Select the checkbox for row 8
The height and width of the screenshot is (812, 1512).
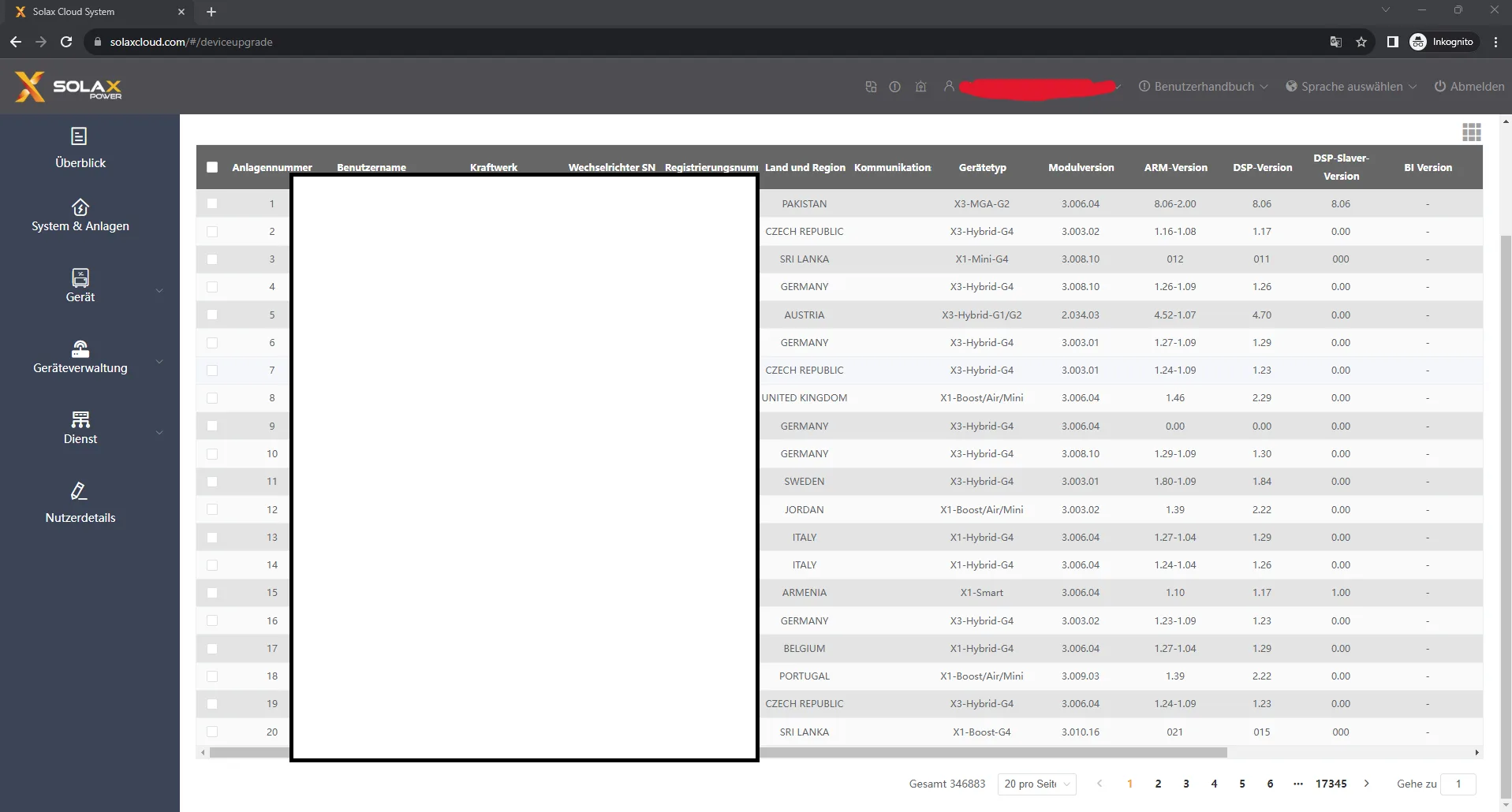point(212,398)
